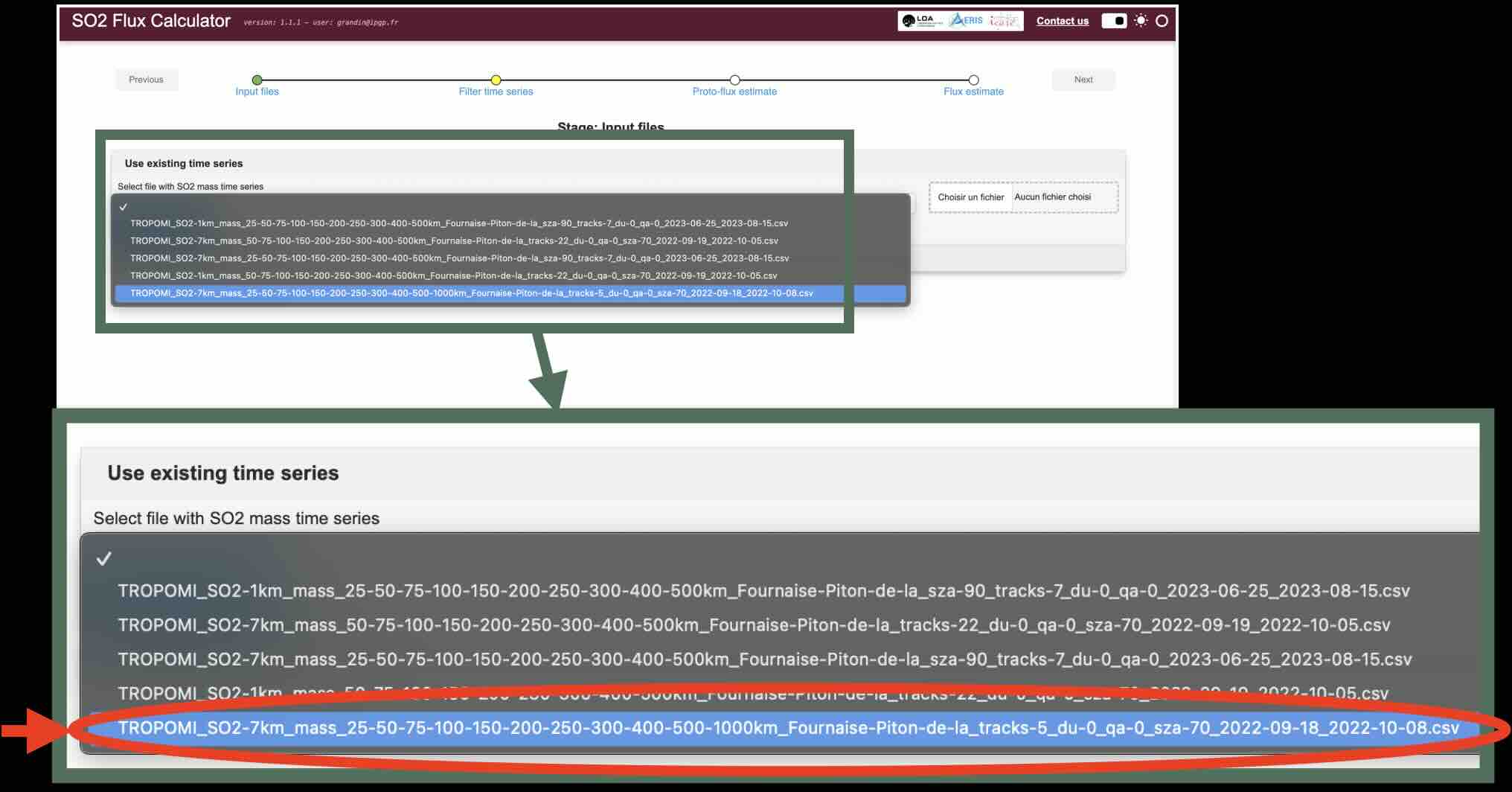The height and width of the screenshot is (792, 1512).
Task: Select the highlighted SO2-7km 1000km tracks-5 csv option
Action: click(x=471, y=293)
